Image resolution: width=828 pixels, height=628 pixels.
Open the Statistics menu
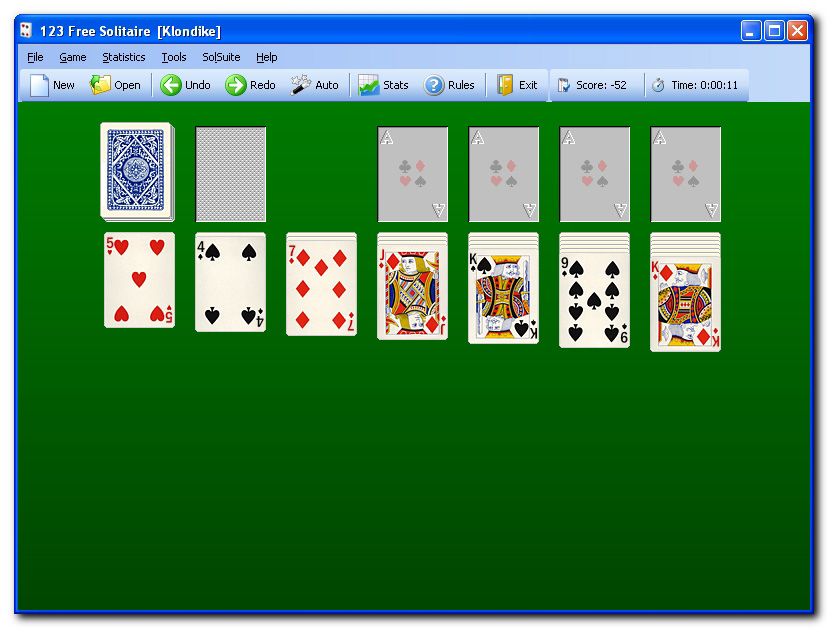[124, 57]
